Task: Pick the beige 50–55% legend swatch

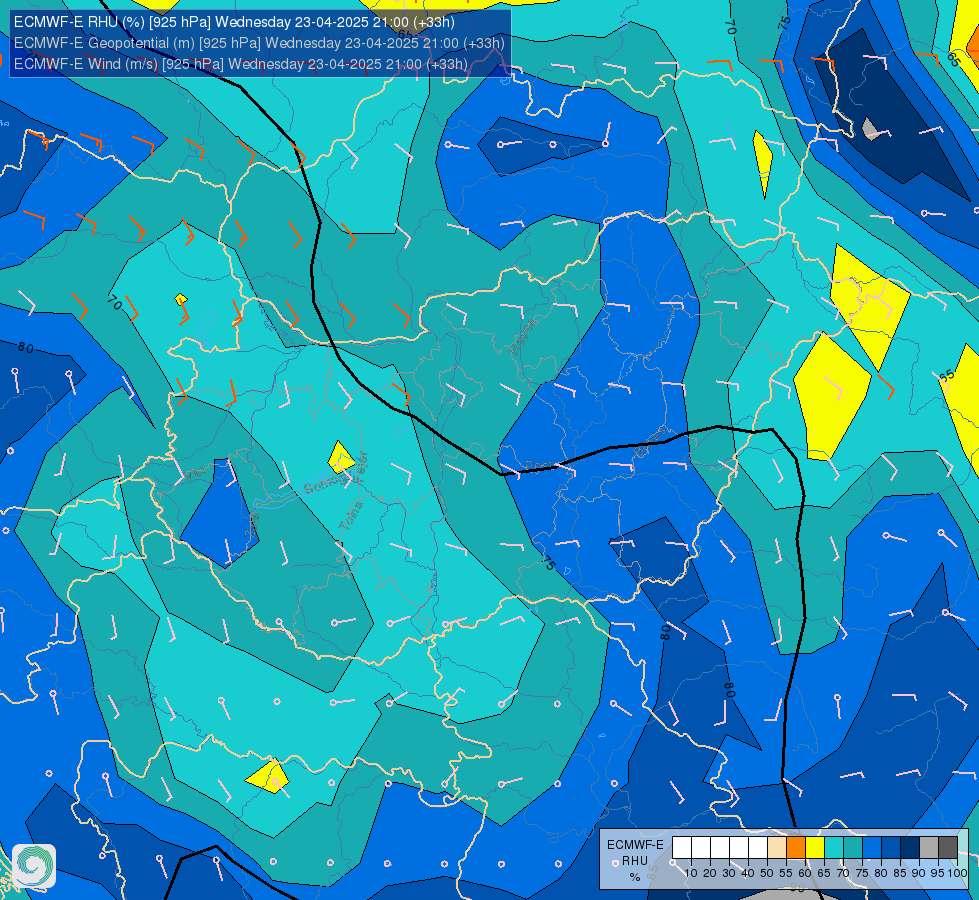Action: point(777,847)
